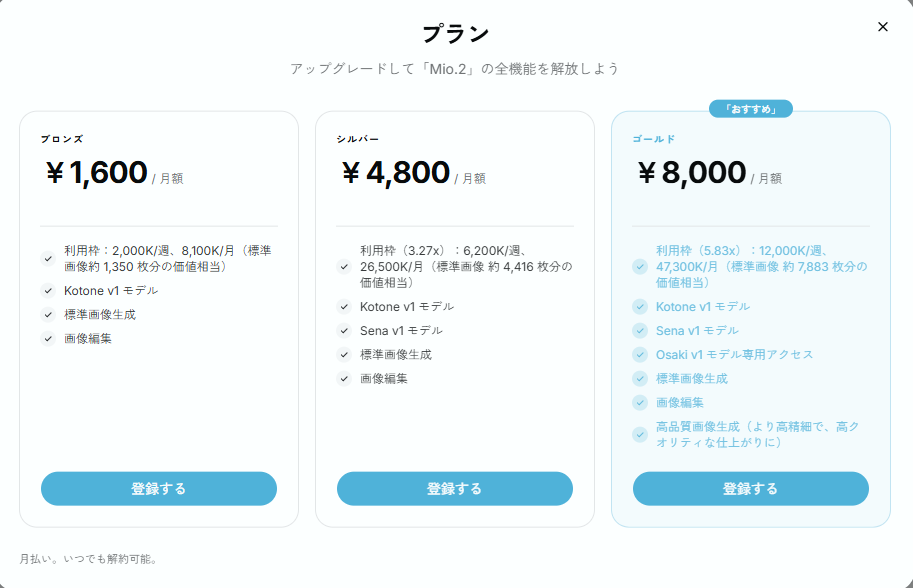Click the checkmark beside Silver Kotone v1 モデル
This screenshot has height=588, width=913.
(344, 307)
